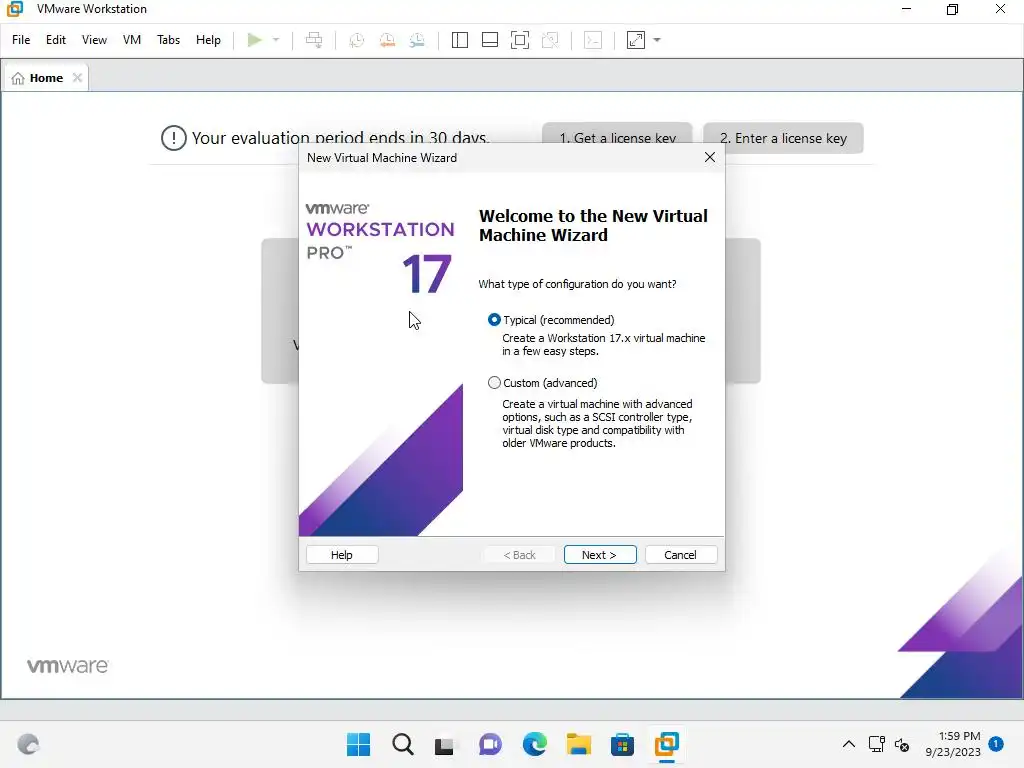Click the wizard Help button
The image size is (1024, 768).
[342, 554]
